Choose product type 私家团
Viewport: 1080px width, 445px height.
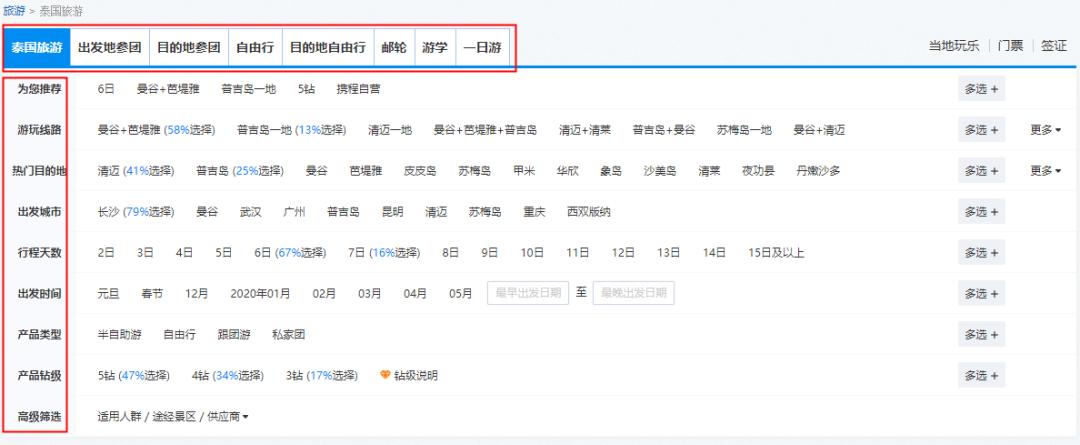pos(289,335)
